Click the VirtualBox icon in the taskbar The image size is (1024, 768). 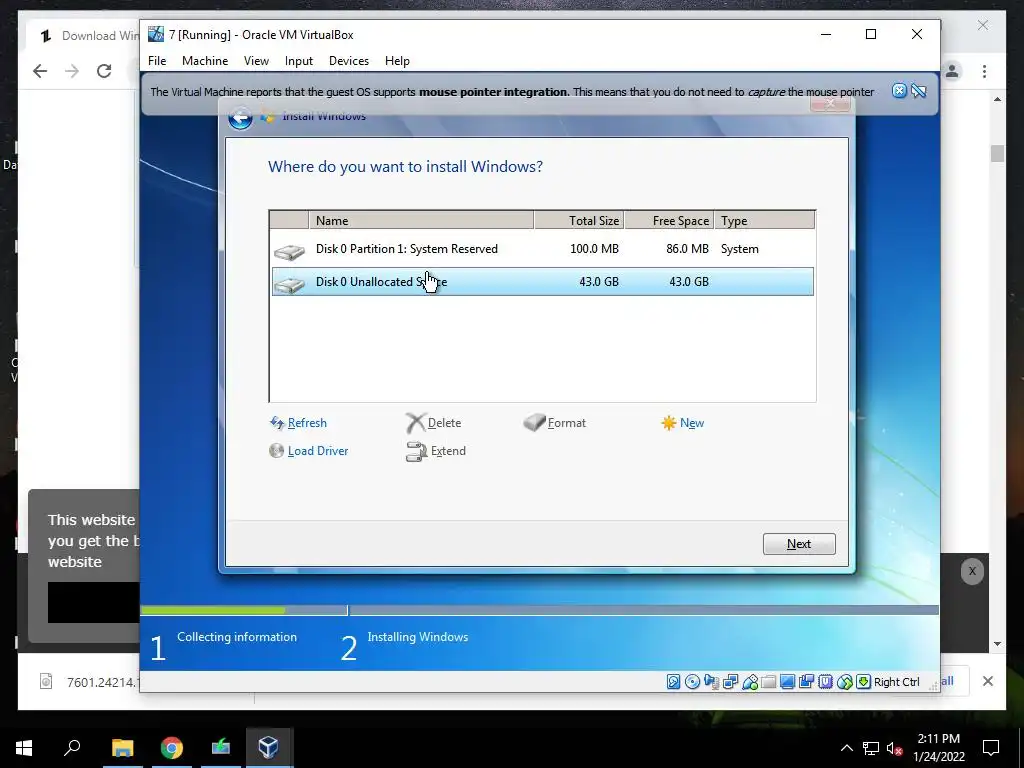coord(269,748)
